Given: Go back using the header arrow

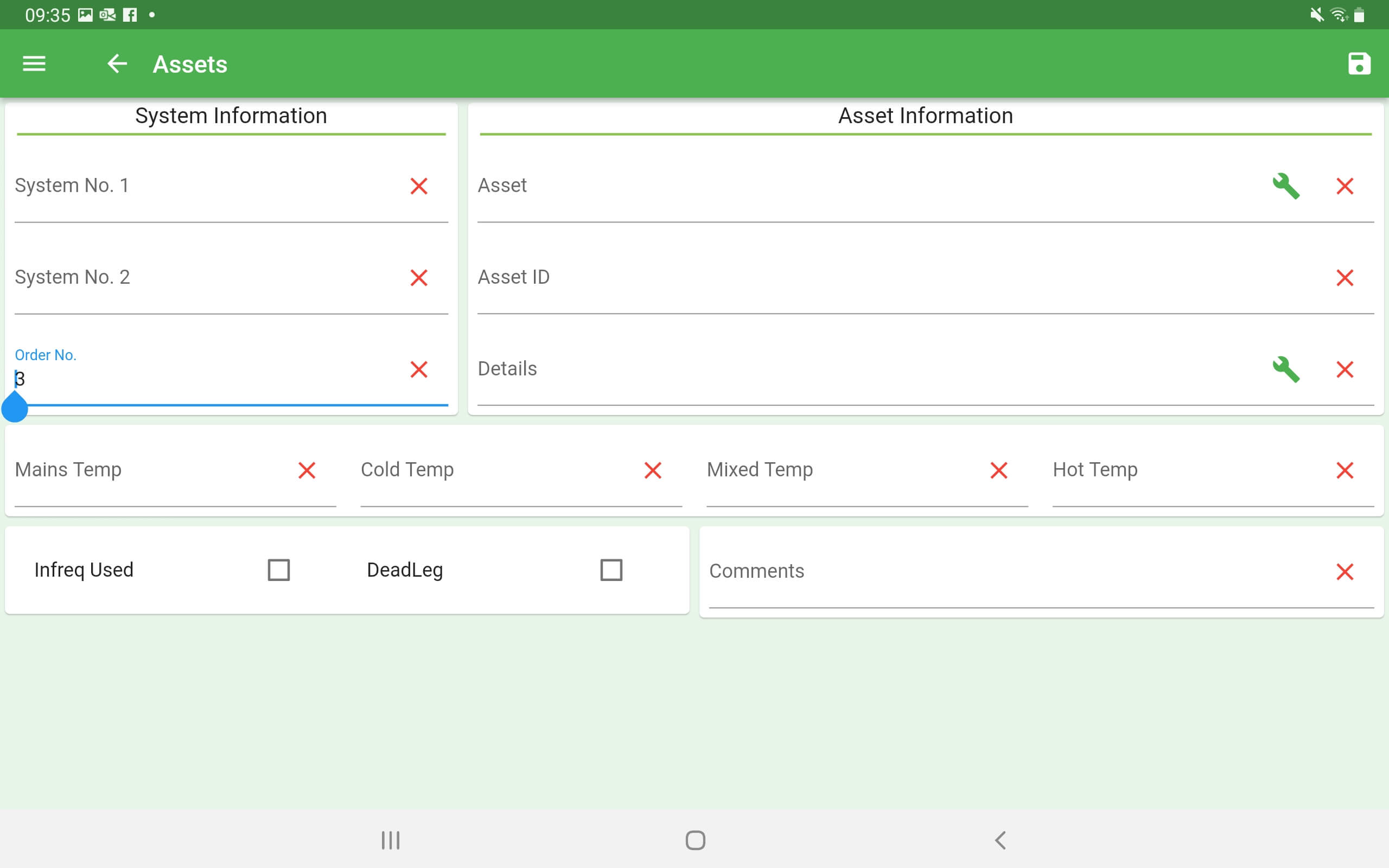Looking at the screenshot, I should pyautogui.click(x=117, y=63).
